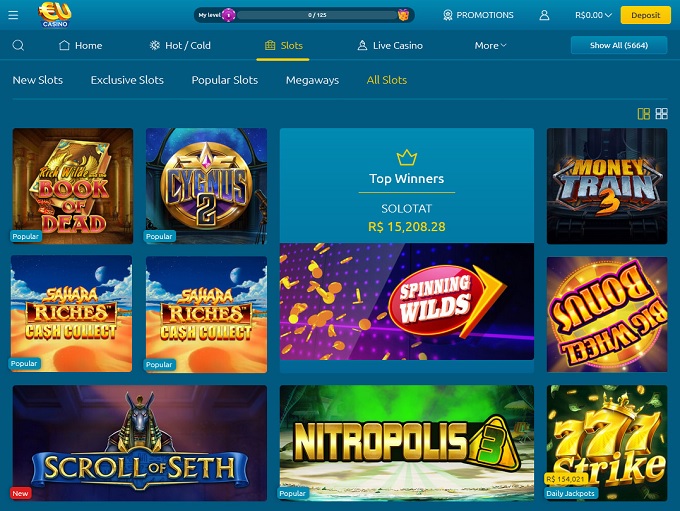Switch to the featured layout view

[x=644, y=114]
